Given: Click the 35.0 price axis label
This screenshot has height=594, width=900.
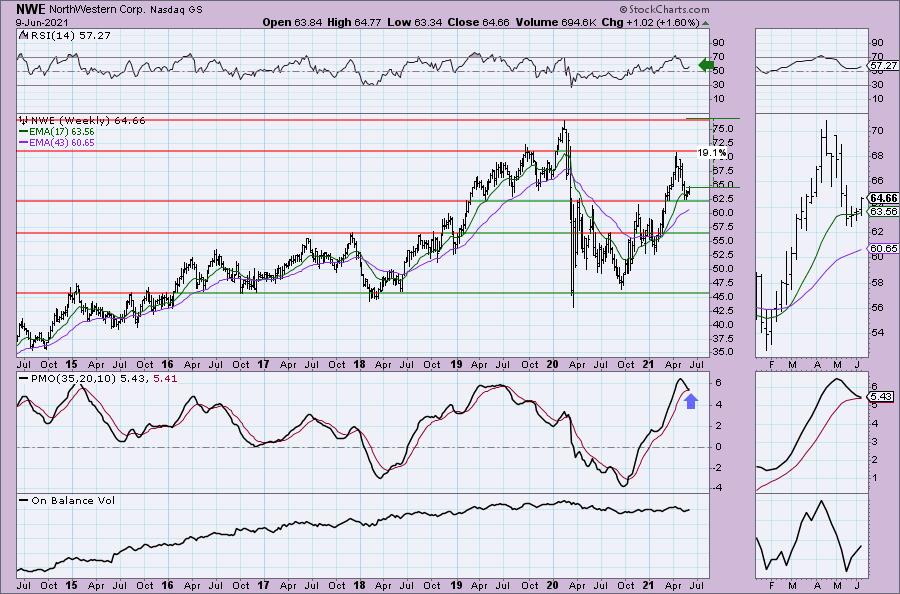Looking at the screenshot, I should [721, 352].
